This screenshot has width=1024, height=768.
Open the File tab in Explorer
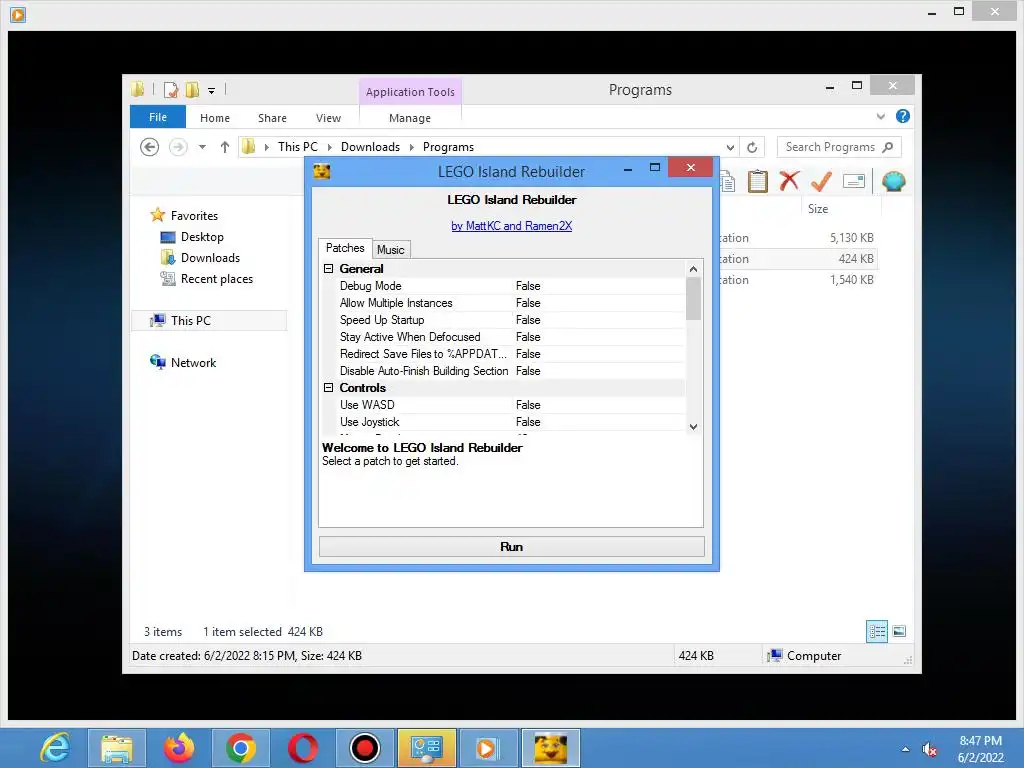[158, 117]
